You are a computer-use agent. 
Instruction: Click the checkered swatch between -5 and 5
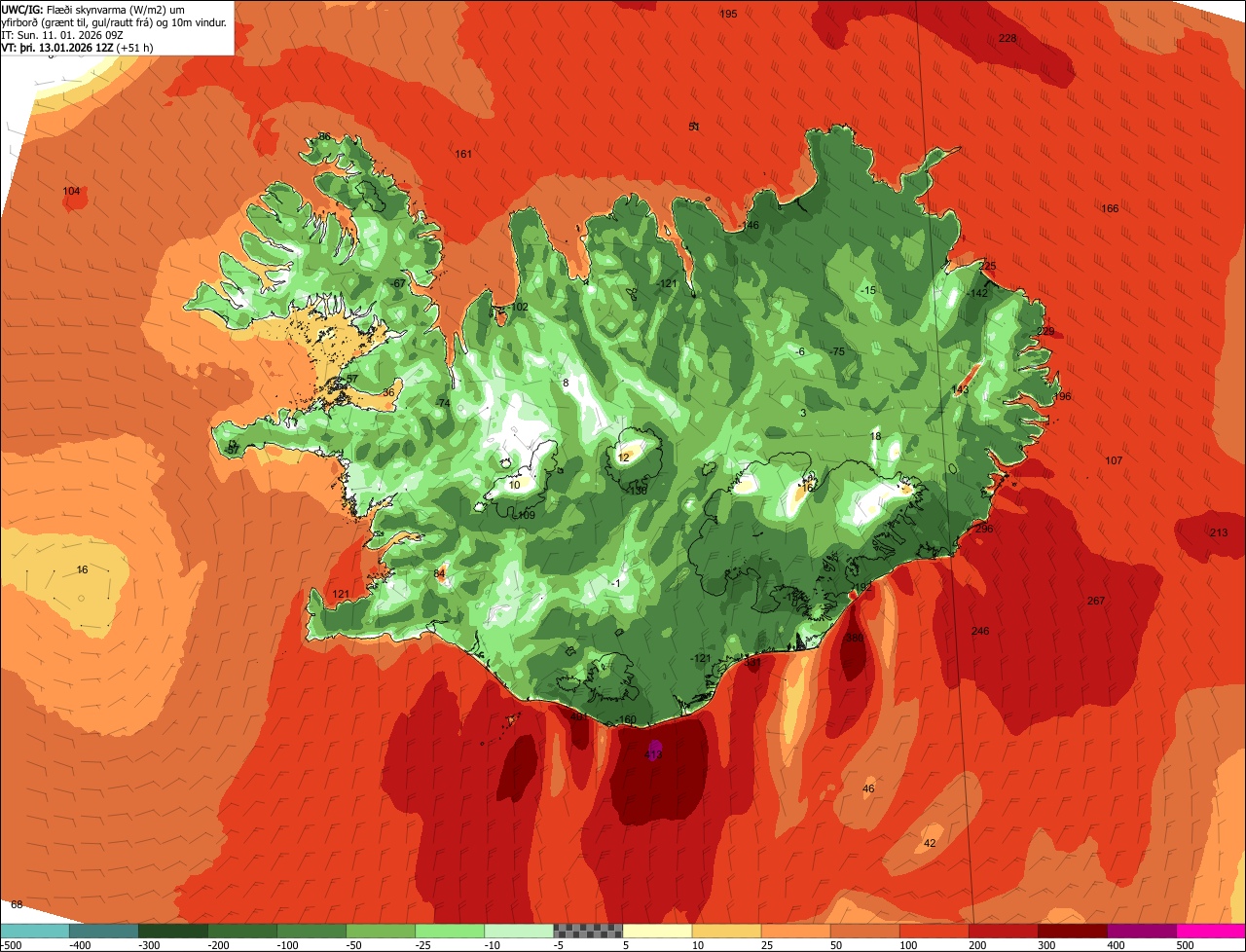(588, 930)
